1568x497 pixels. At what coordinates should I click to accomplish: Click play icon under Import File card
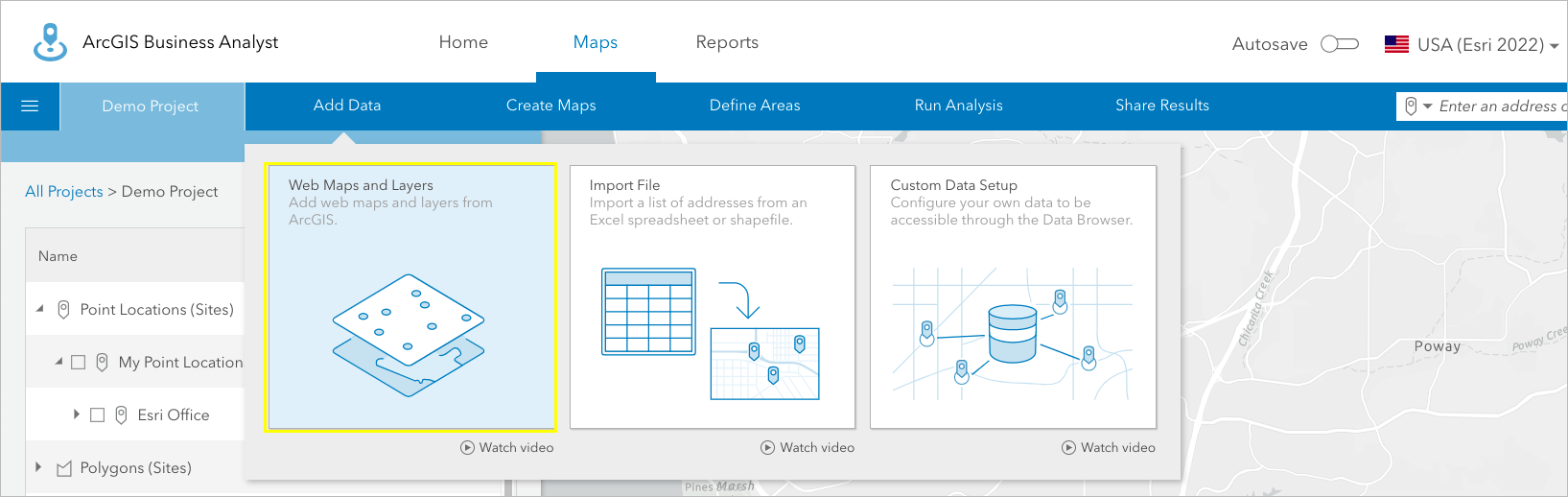(767, 447)
